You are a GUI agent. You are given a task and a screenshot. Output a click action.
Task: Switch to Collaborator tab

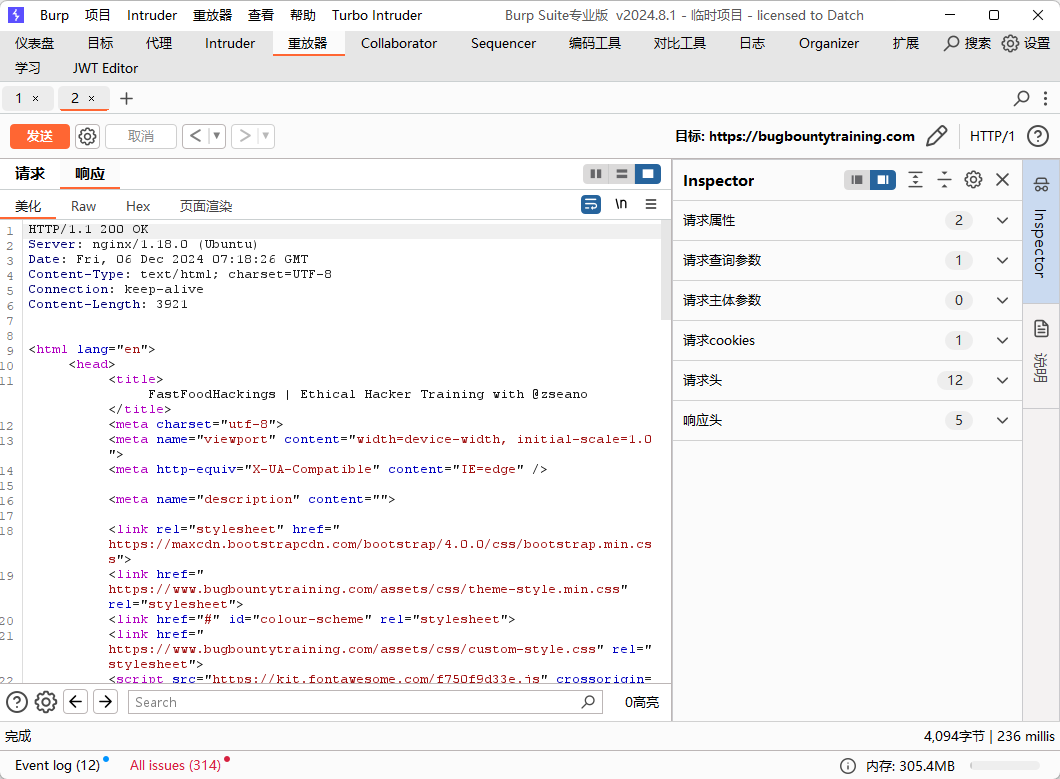[x=399, y=43]
